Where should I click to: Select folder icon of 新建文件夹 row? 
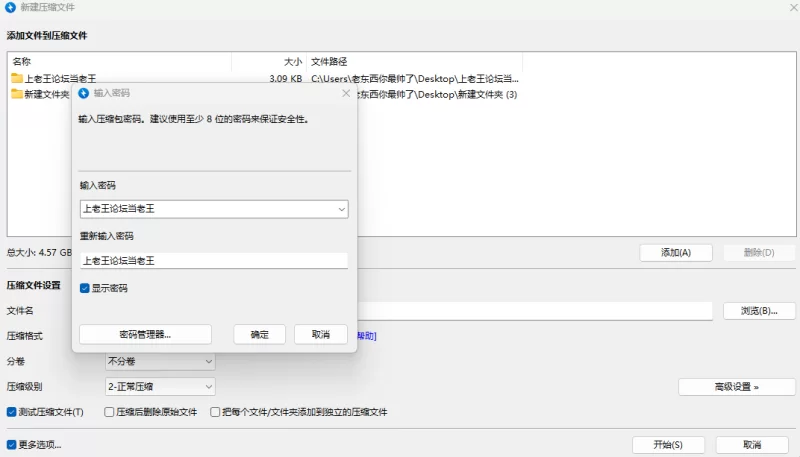(x=17, y=94)
